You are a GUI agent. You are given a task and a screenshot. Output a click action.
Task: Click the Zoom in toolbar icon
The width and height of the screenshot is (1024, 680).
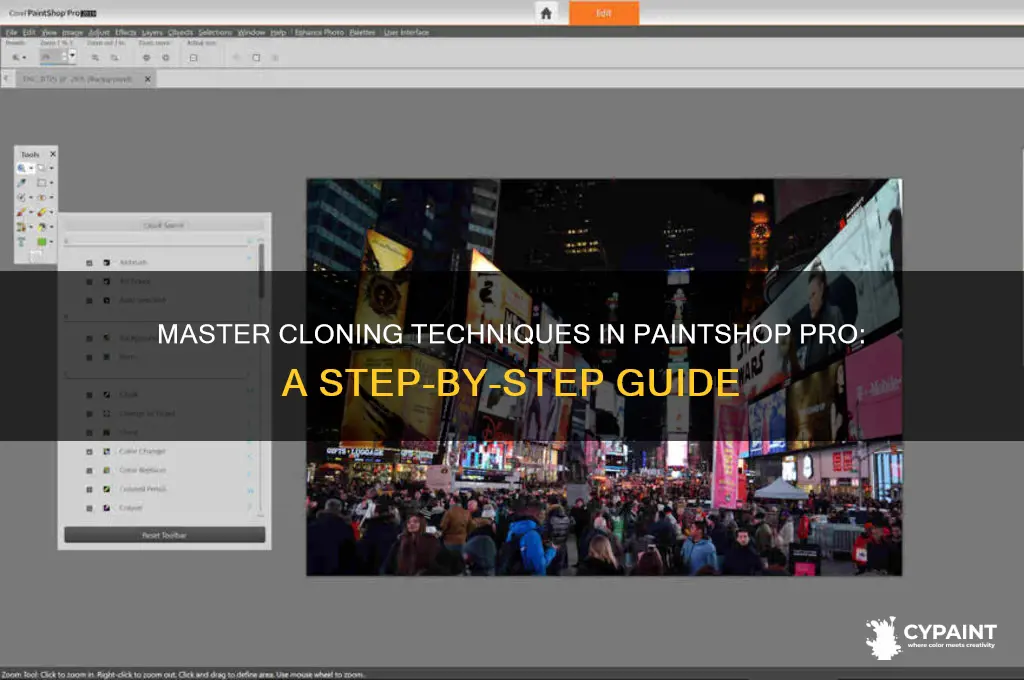point(115,57)
